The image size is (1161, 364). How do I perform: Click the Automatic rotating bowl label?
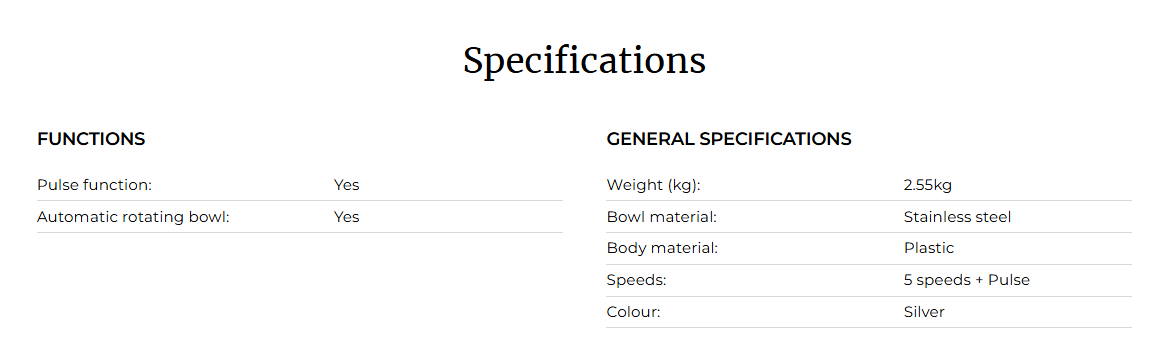pyautogui.click(x=133, y=217)
